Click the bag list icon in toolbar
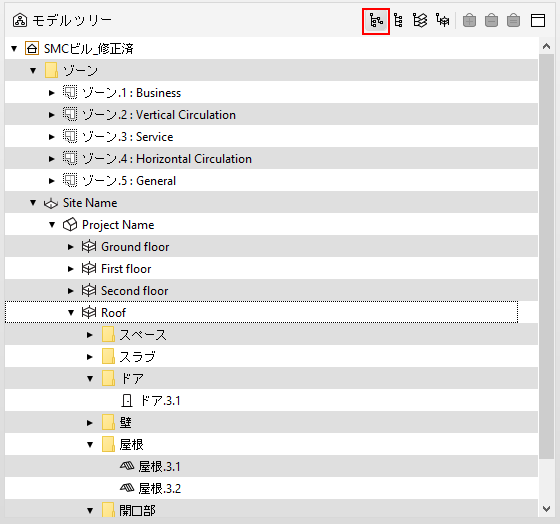560x524 pixels. pyautogui.click(x=514, y=21)
